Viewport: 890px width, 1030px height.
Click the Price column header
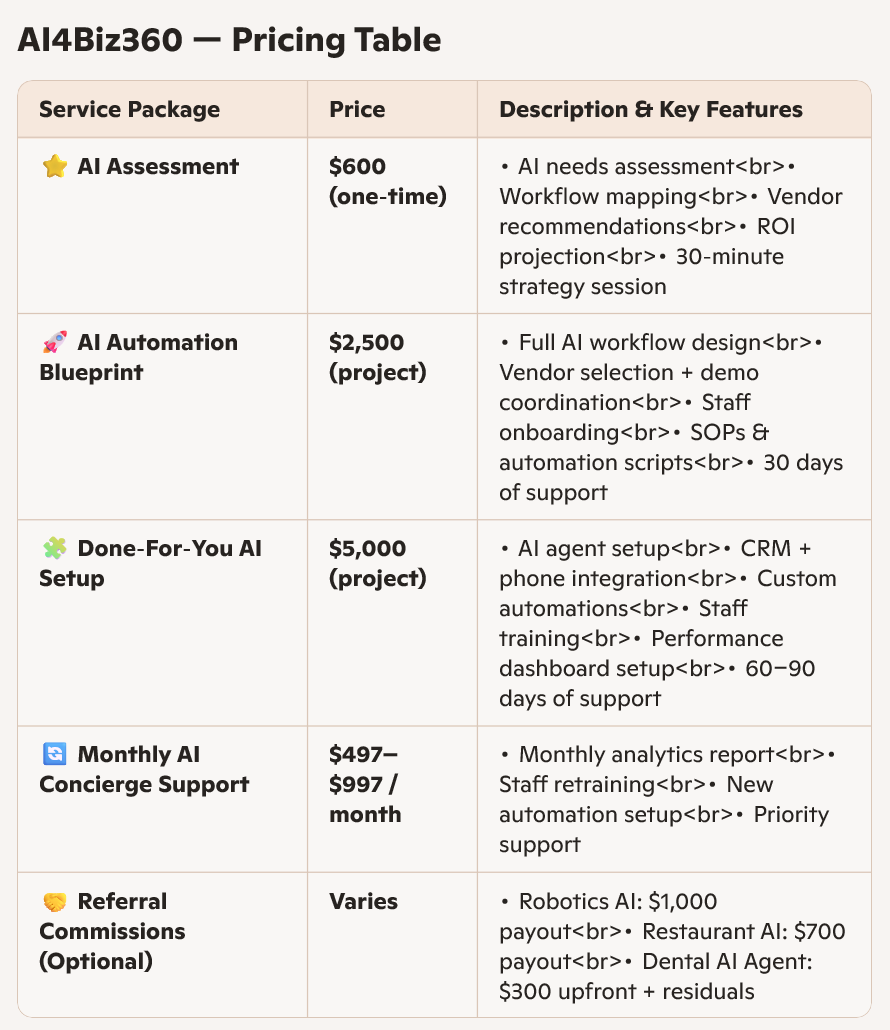point(357,110)
